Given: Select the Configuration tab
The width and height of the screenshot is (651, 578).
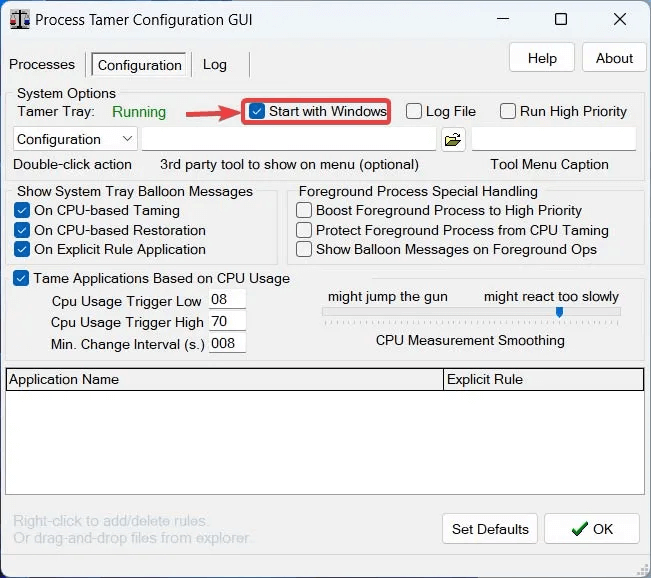Looking at the screenshot, I should point(140,65).
